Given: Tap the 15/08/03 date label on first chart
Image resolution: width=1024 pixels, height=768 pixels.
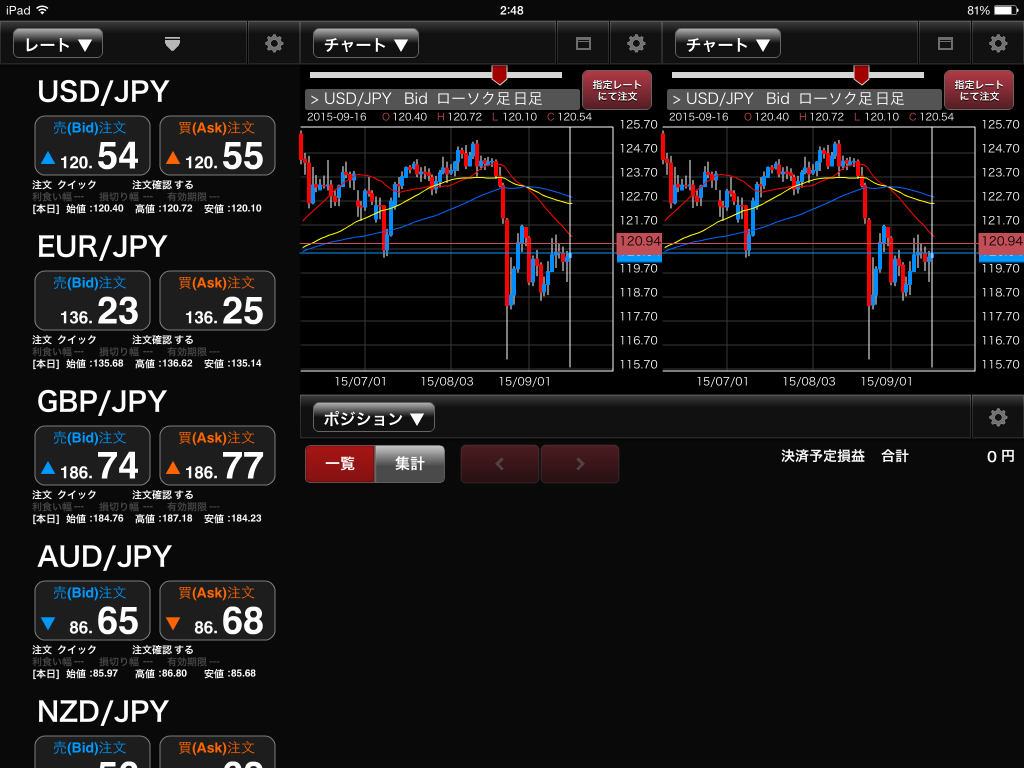Looking at the screenshot, I should [x=447, y=381].
